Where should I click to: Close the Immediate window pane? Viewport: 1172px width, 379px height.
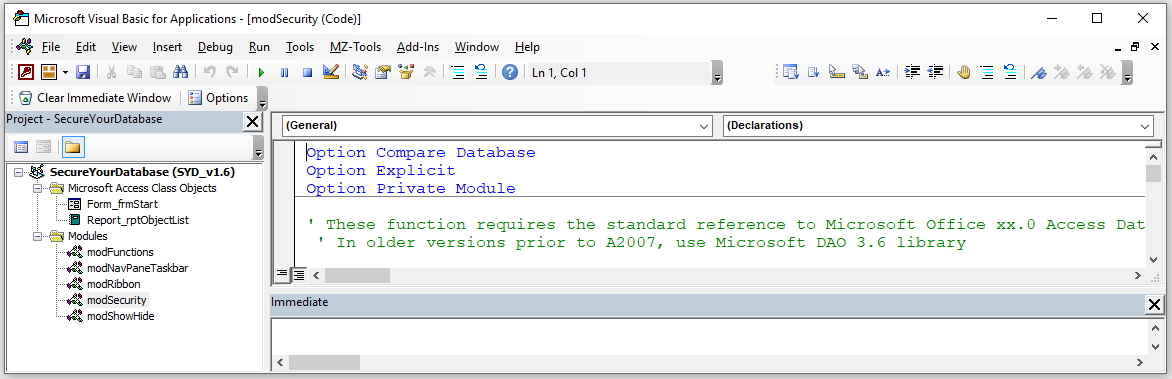[1154, 304]
